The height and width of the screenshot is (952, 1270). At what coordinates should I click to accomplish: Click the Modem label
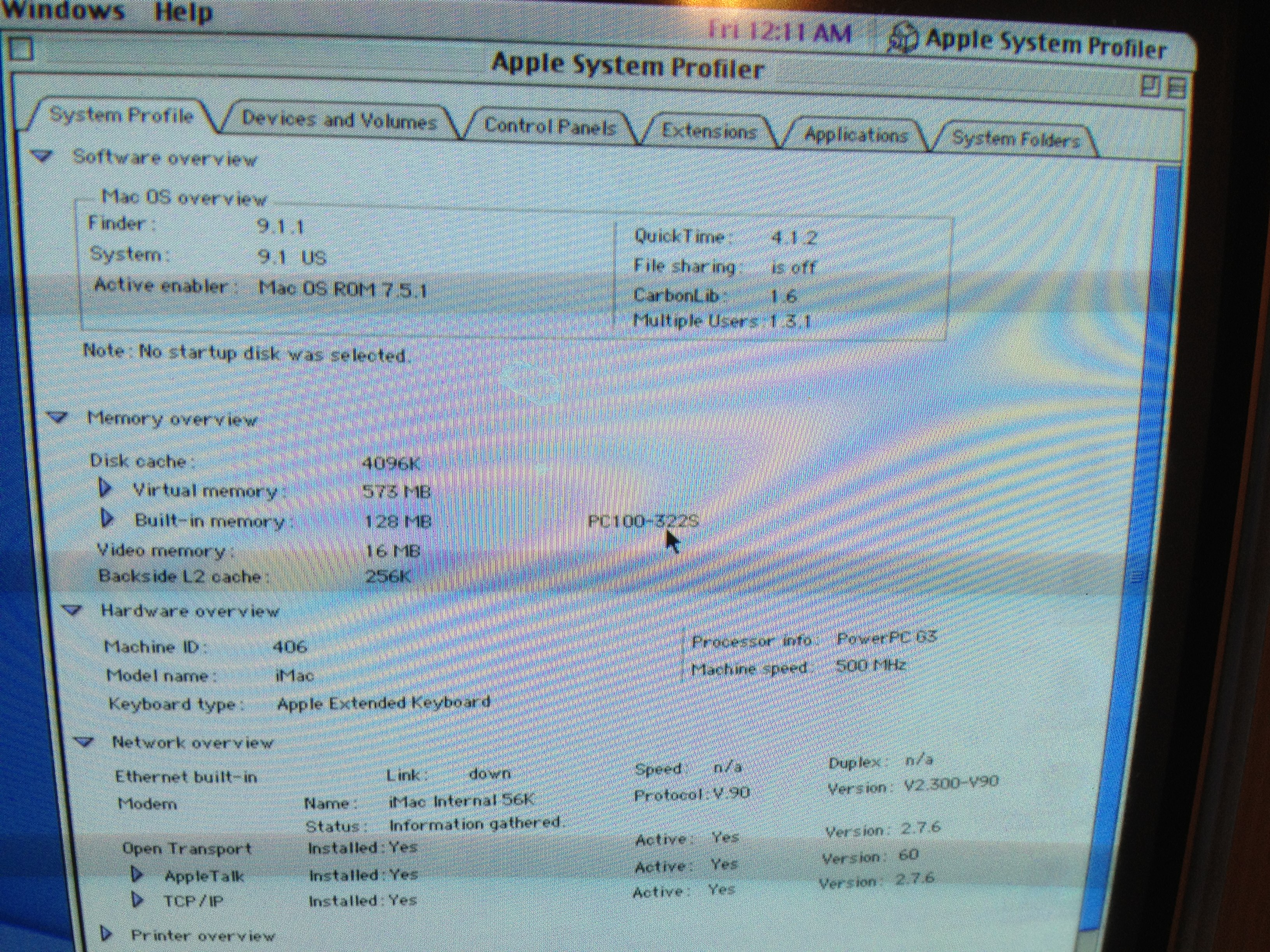pos(147,803)
